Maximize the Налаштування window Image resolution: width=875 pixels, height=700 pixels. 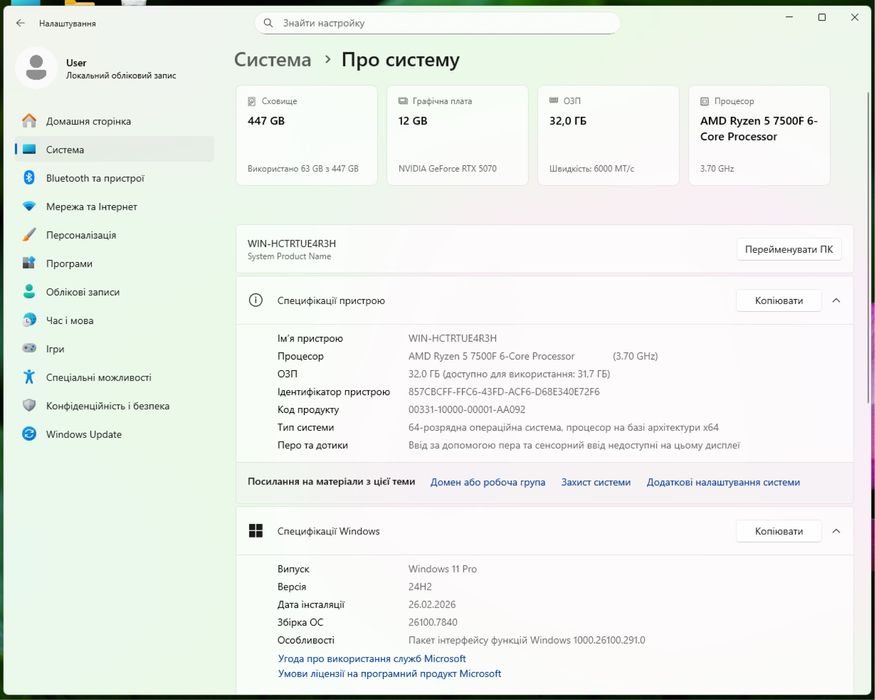point(822,17)
